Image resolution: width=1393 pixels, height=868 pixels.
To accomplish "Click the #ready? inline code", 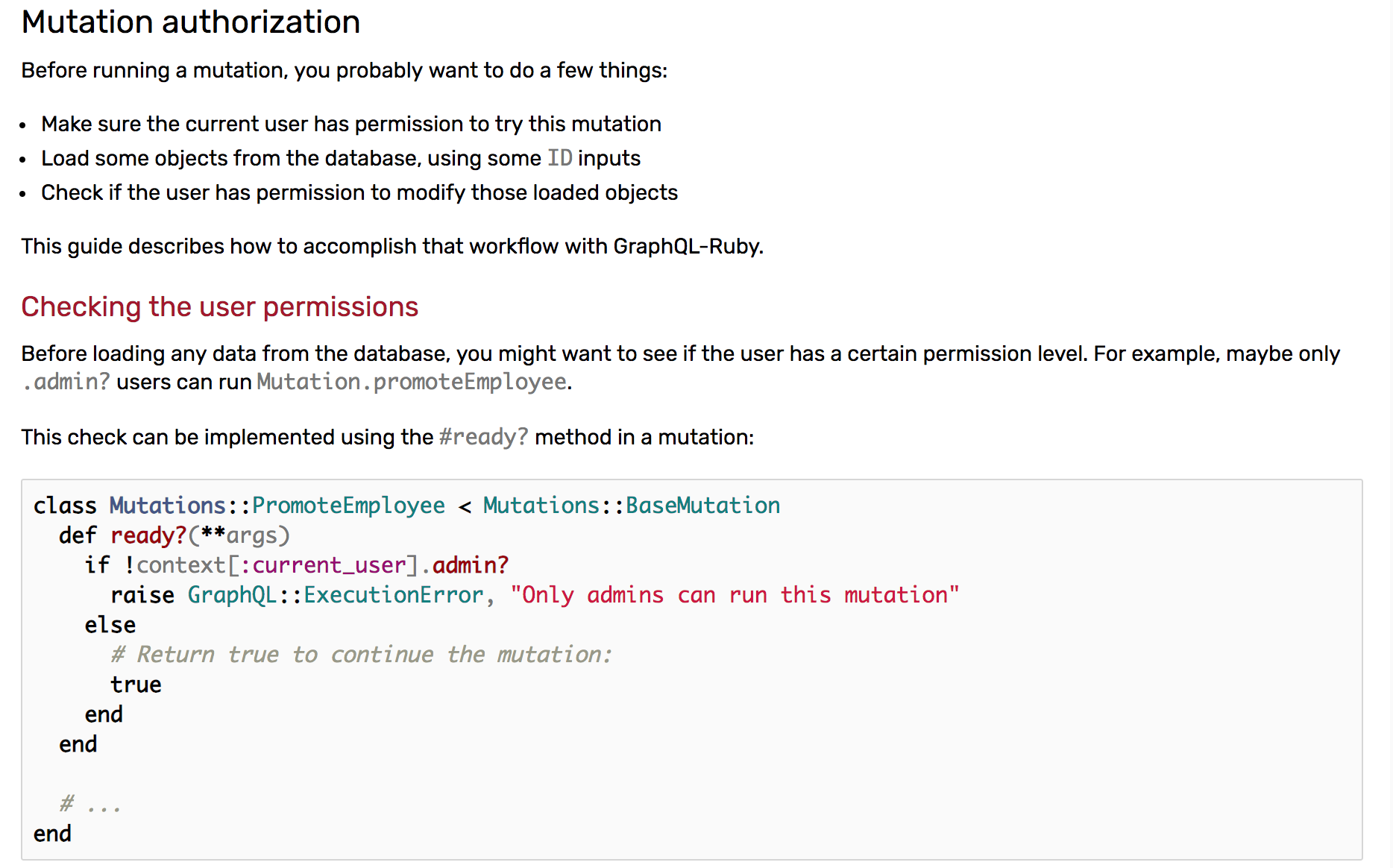I will 483,437.
